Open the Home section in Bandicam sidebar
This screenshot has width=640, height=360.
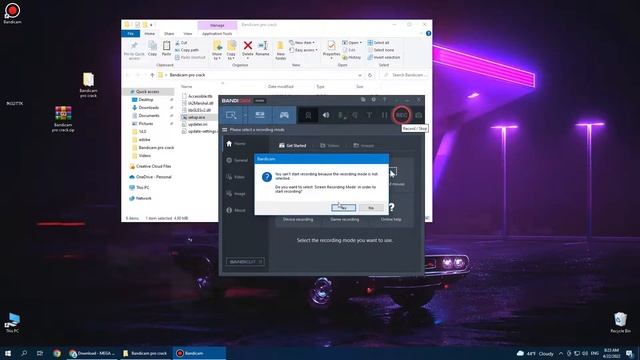point(236,144)
